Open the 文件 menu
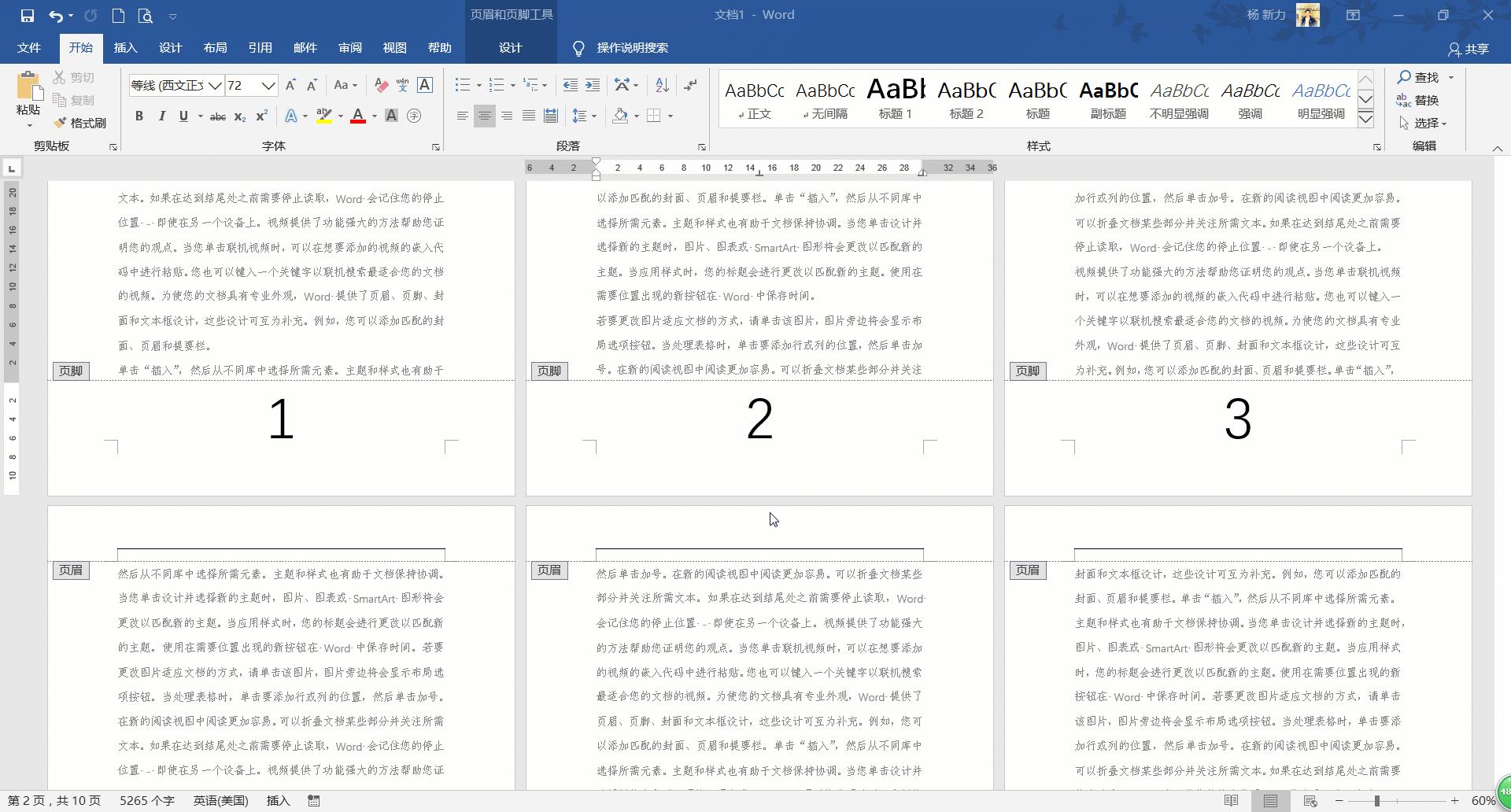 pyautogui.click(x=28, y=47)
